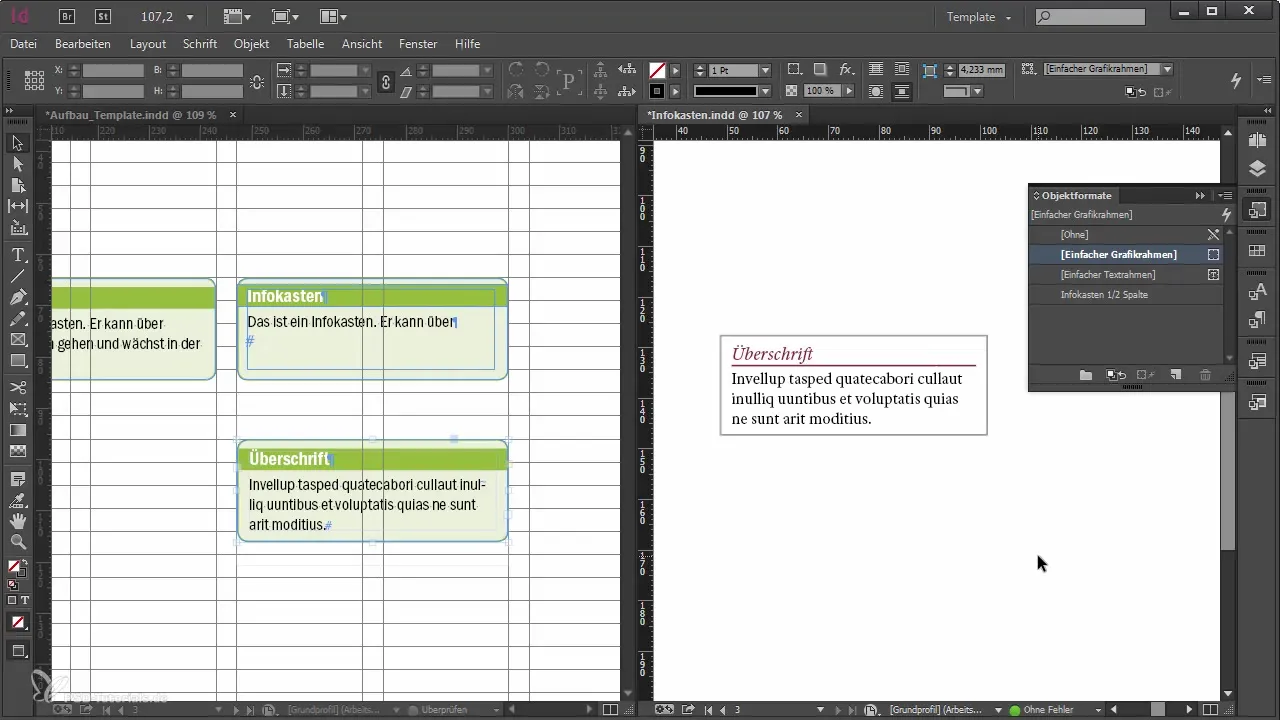Toggle screen mode button at toolbox bottom
The height and width of the screenshot is (720, 1280).
click(18, 651)
